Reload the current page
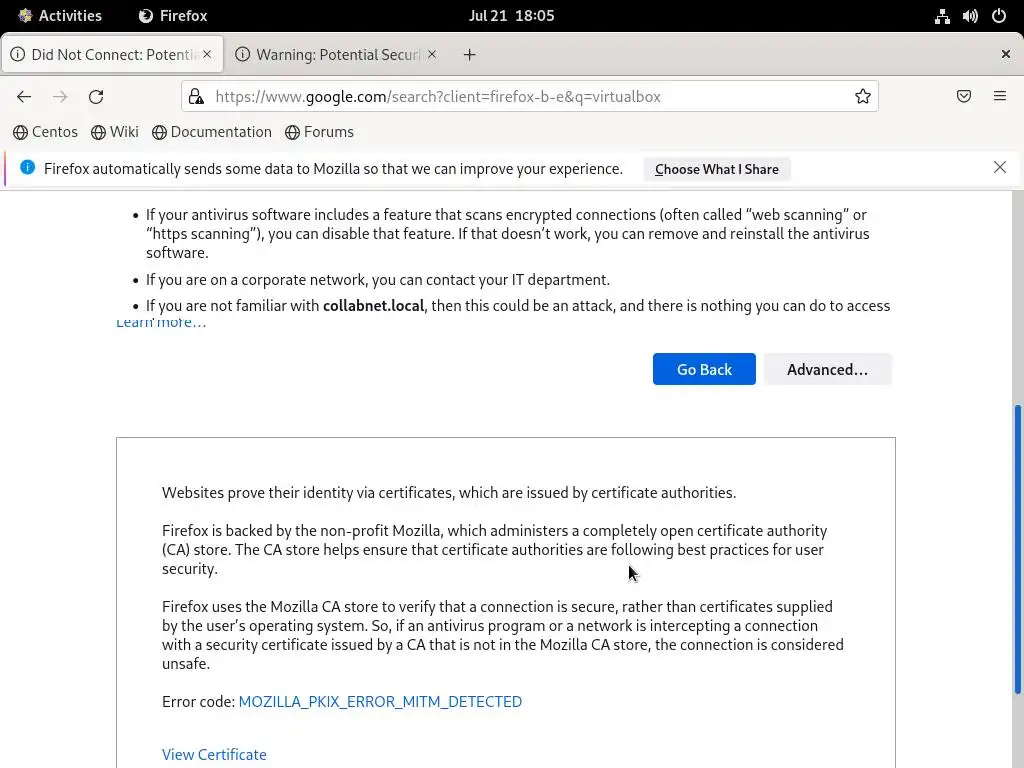1024x768 pixels. click(96, 97)
